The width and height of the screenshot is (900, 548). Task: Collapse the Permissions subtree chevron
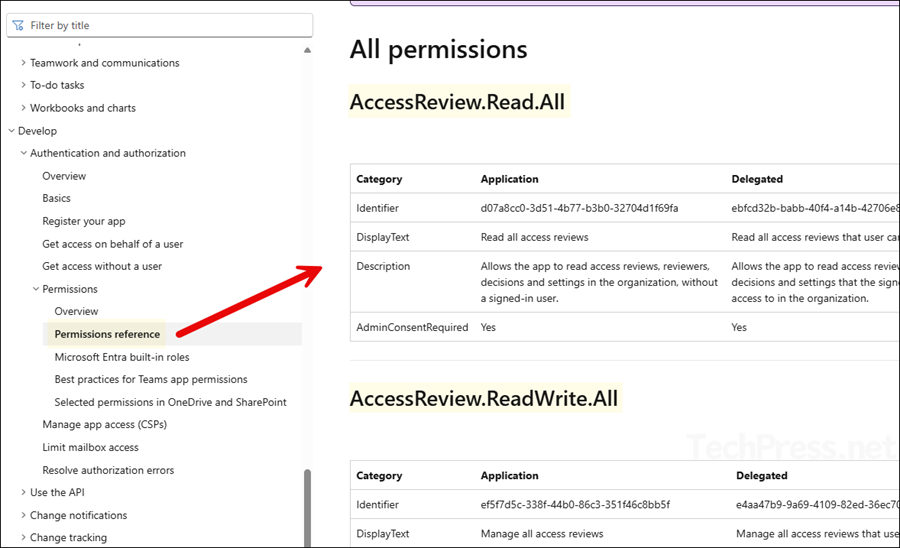pos(36,289)
